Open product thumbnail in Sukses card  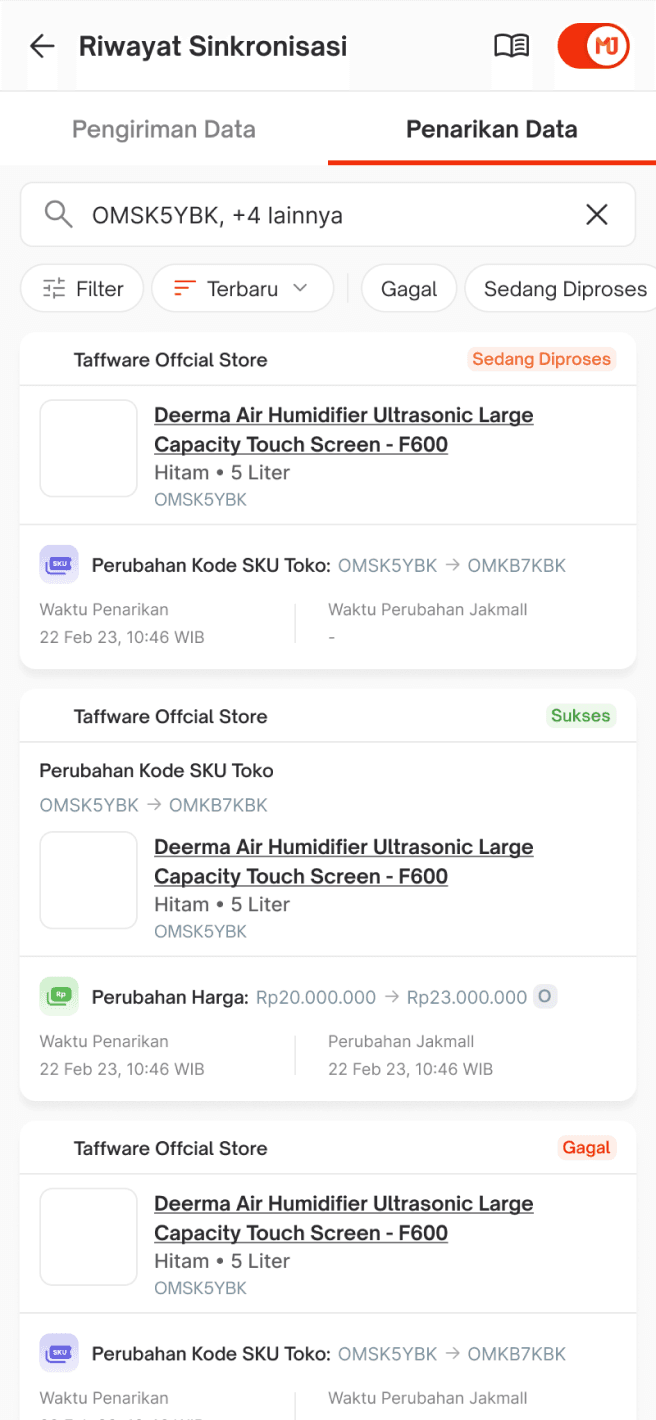[x=88, y=880]
